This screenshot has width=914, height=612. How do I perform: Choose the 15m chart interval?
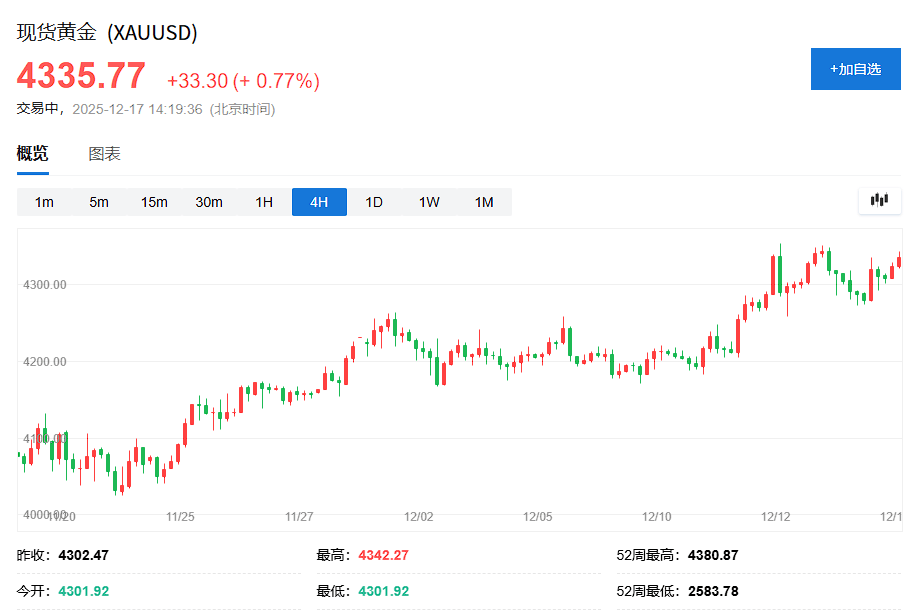point(154,202)
